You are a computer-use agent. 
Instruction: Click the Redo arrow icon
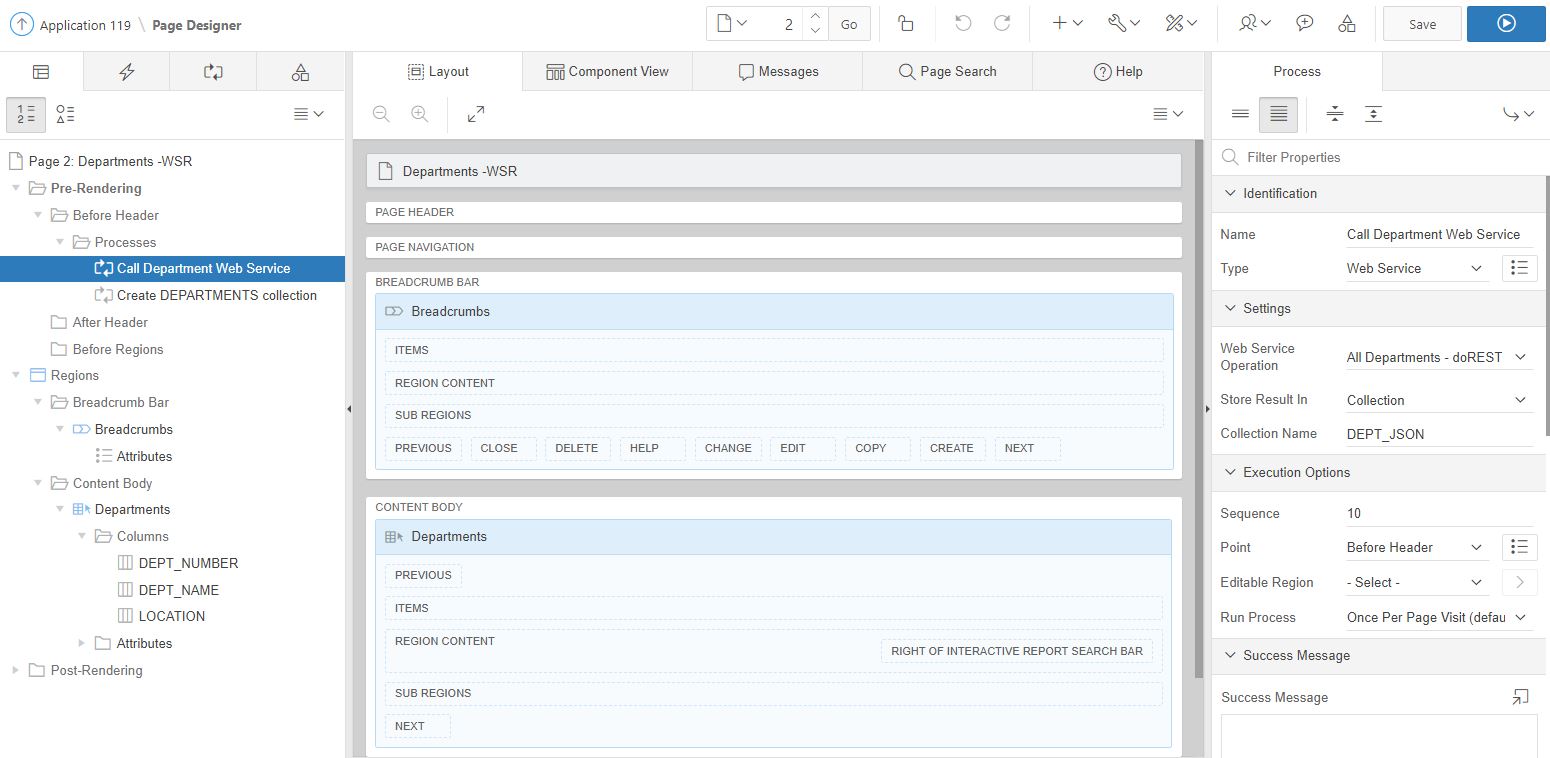[1002, 24]
